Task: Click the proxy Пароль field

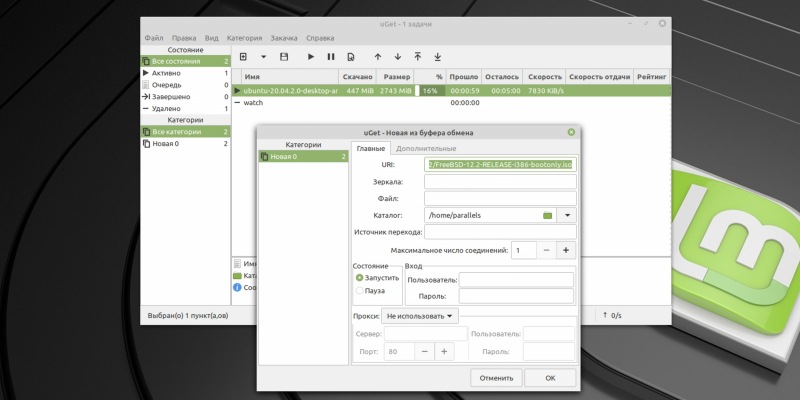Action: point(548,352)
